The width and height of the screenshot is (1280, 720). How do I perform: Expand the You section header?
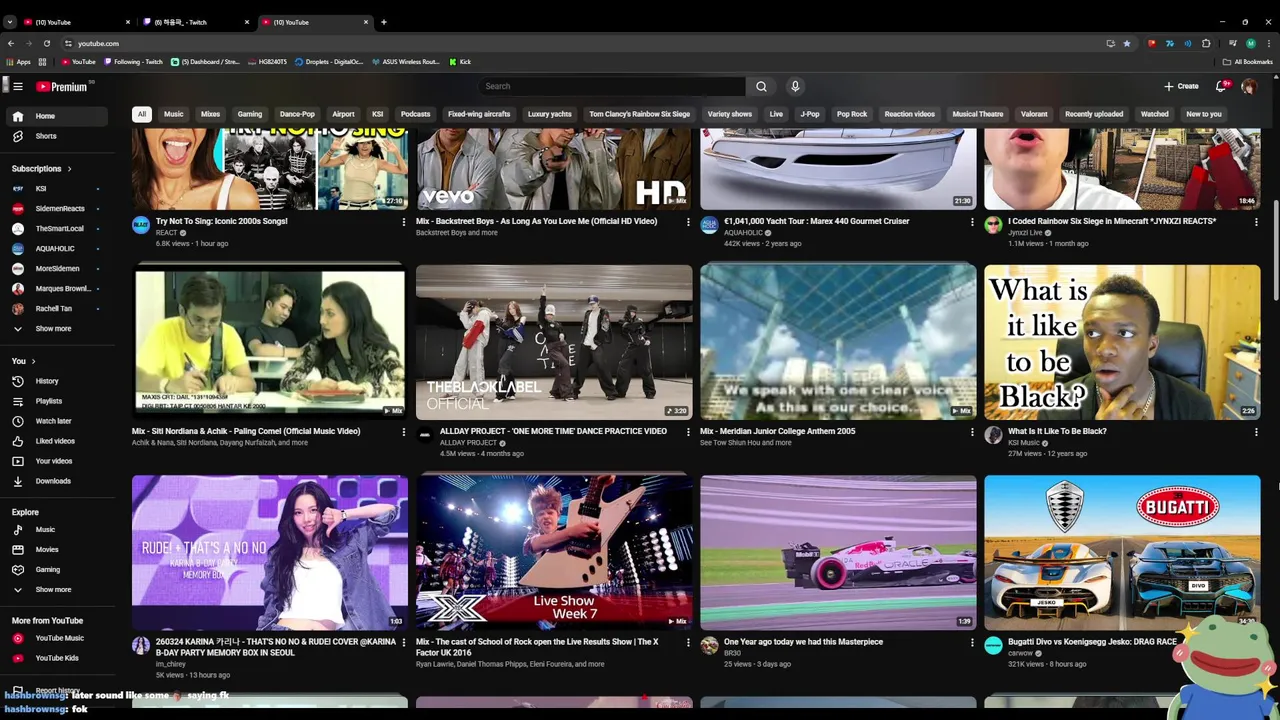pos(23,361)
